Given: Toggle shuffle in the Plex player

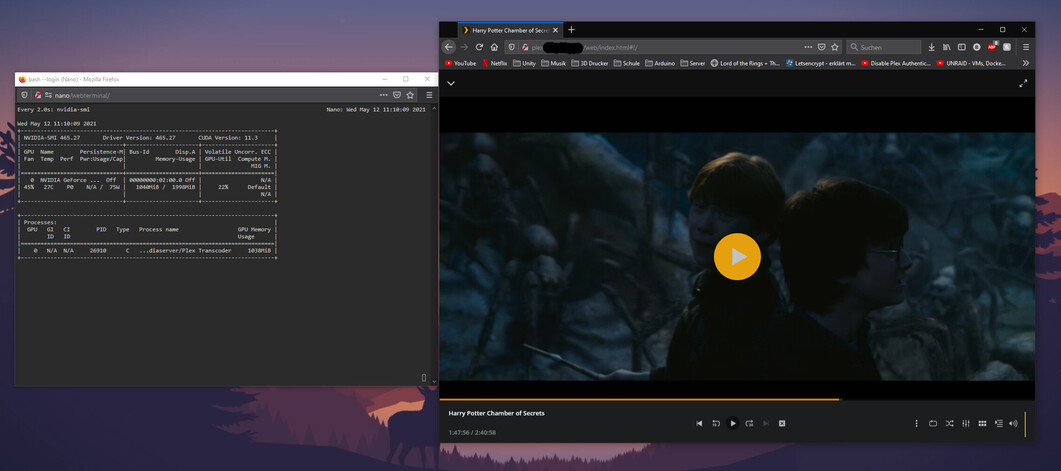Looking at the screenshot, I should coord(949,424).
